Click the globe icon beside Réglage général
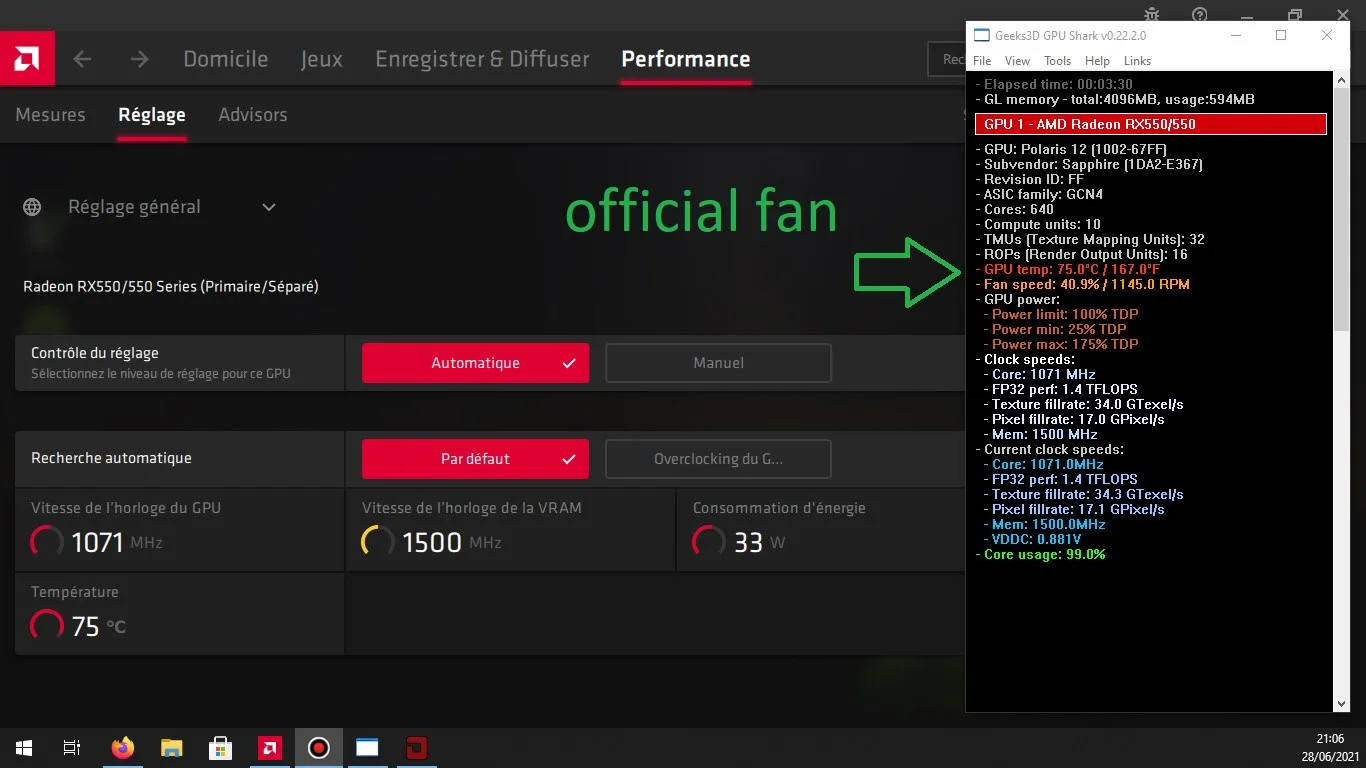 point(32,207)
